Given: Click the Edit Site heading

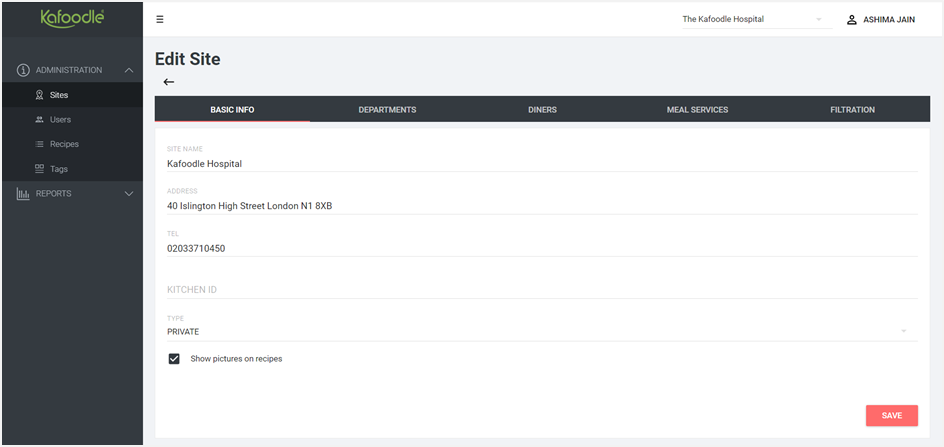Looking at the screenshot, I should (188, 59).
